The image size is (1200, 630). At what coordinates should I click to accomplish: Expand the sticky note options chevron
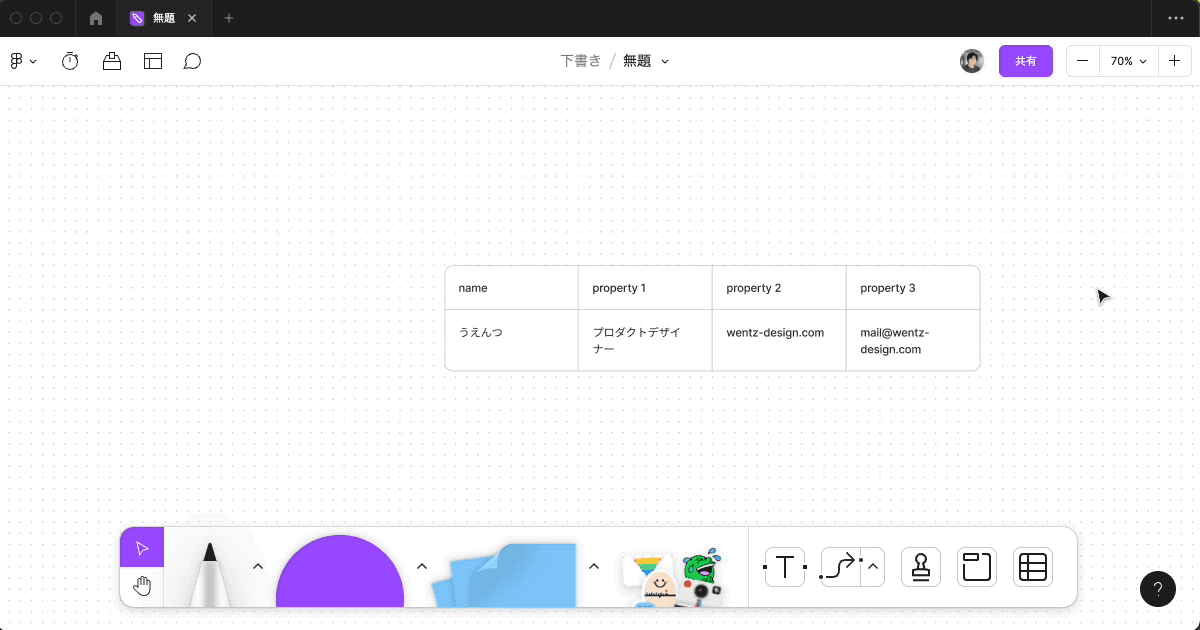(594, 566)
